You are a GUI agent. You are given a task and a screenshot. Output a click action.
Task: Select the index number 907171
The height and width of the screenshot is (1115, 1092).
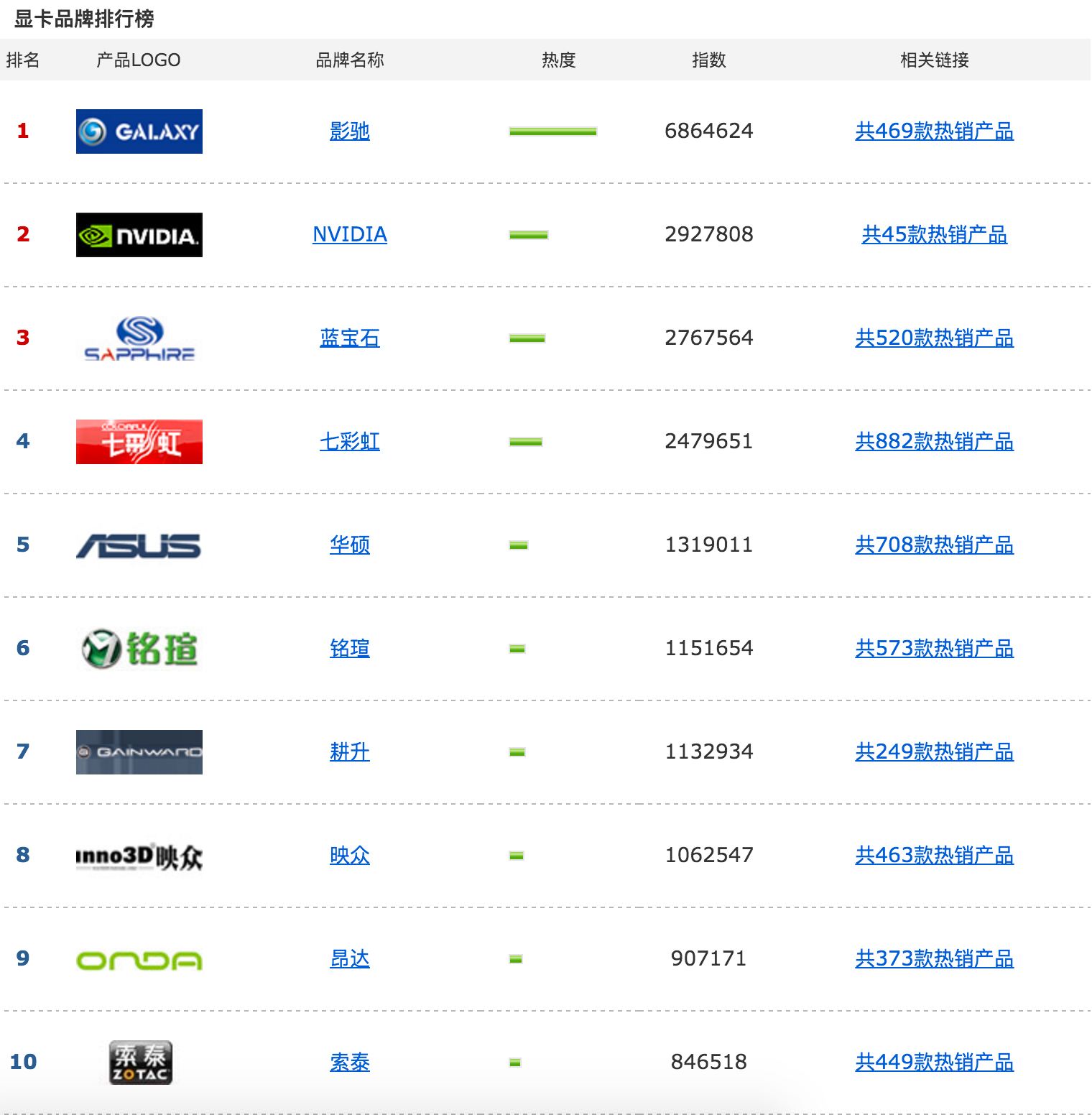[x=709, y=958]
